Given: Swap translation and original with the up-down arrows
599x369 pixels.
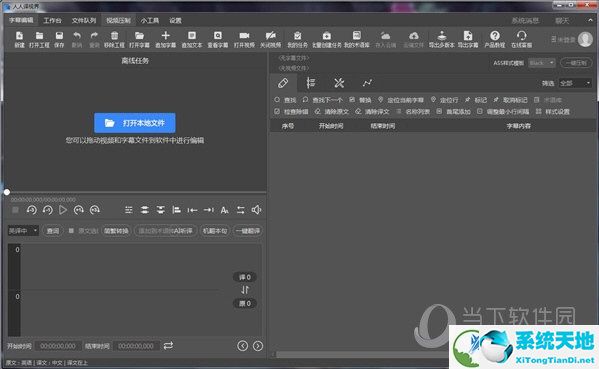Looking at the screenshot, I should click(245, 290).
